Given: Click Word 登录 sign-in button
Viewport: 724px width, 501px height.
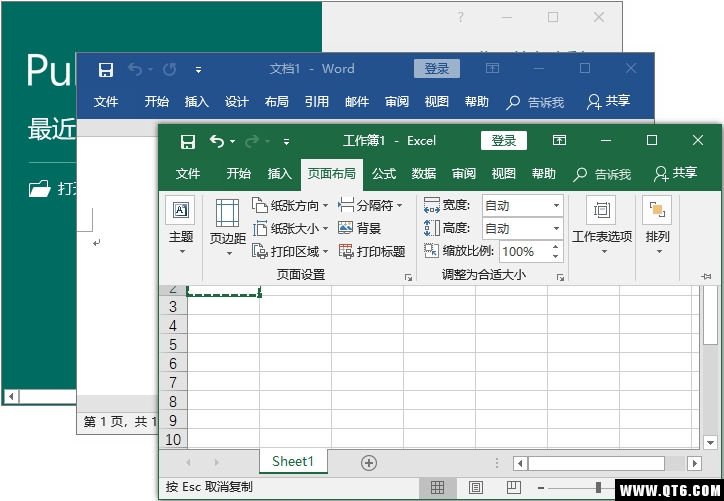Looking at the screenshot, I should click(437, 68).
